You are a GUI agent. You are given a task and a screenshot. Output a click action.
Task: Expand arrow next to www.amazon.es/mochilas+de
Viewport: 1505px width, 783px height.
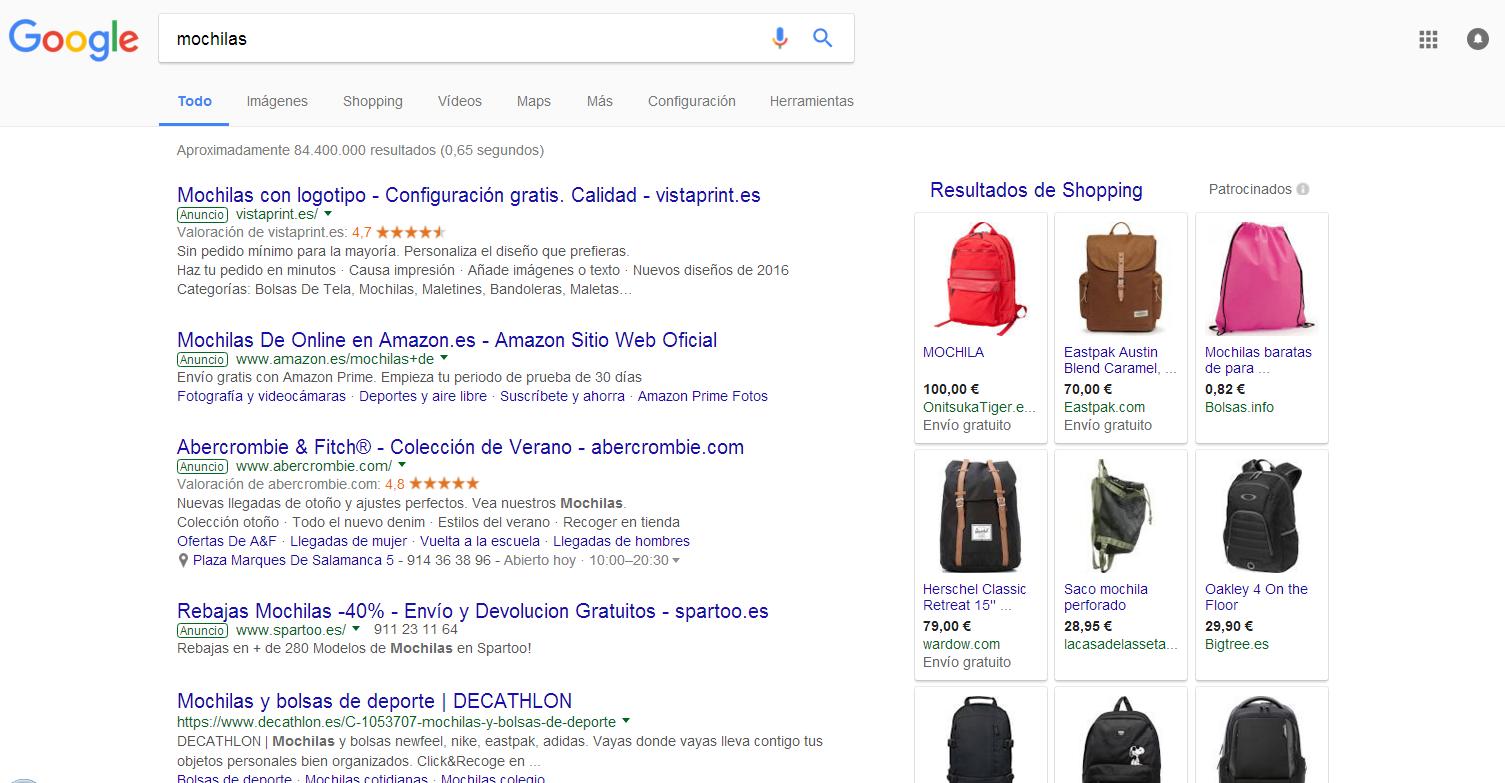coord(444,358)
